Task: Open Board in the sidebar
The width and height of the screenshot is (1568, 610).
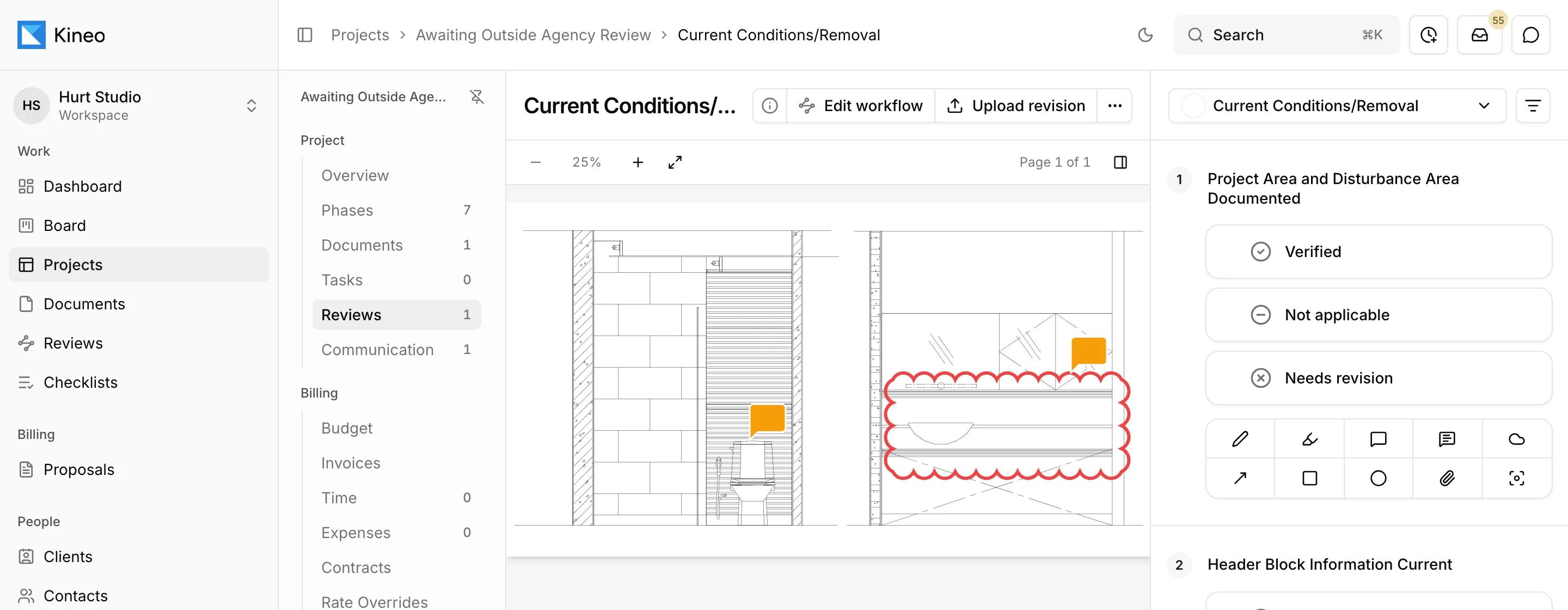Action: click(139, 225)
